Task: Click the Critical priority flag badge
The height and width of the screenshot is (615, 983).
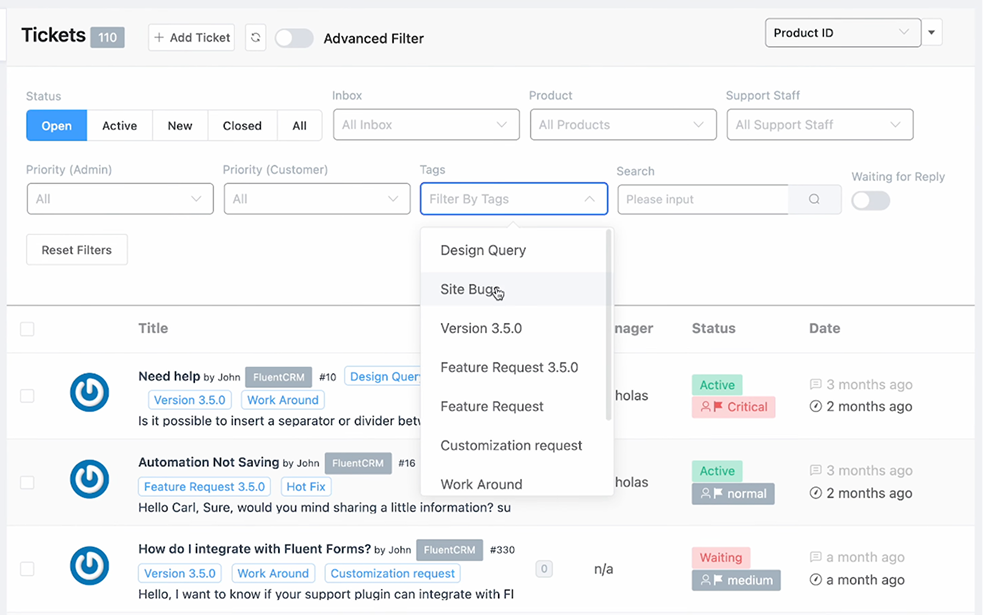Action: [x=733, y=407]
